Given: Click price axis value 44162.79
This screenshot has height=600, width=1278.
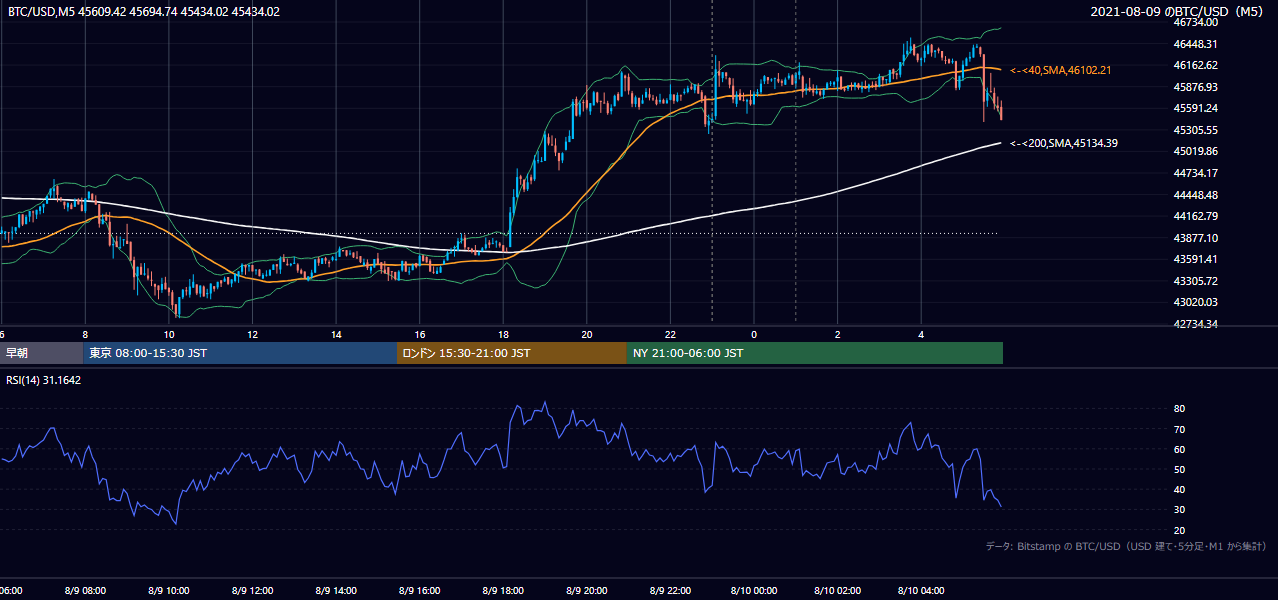Looking at the screenshot, I should tap(1195, 216).
